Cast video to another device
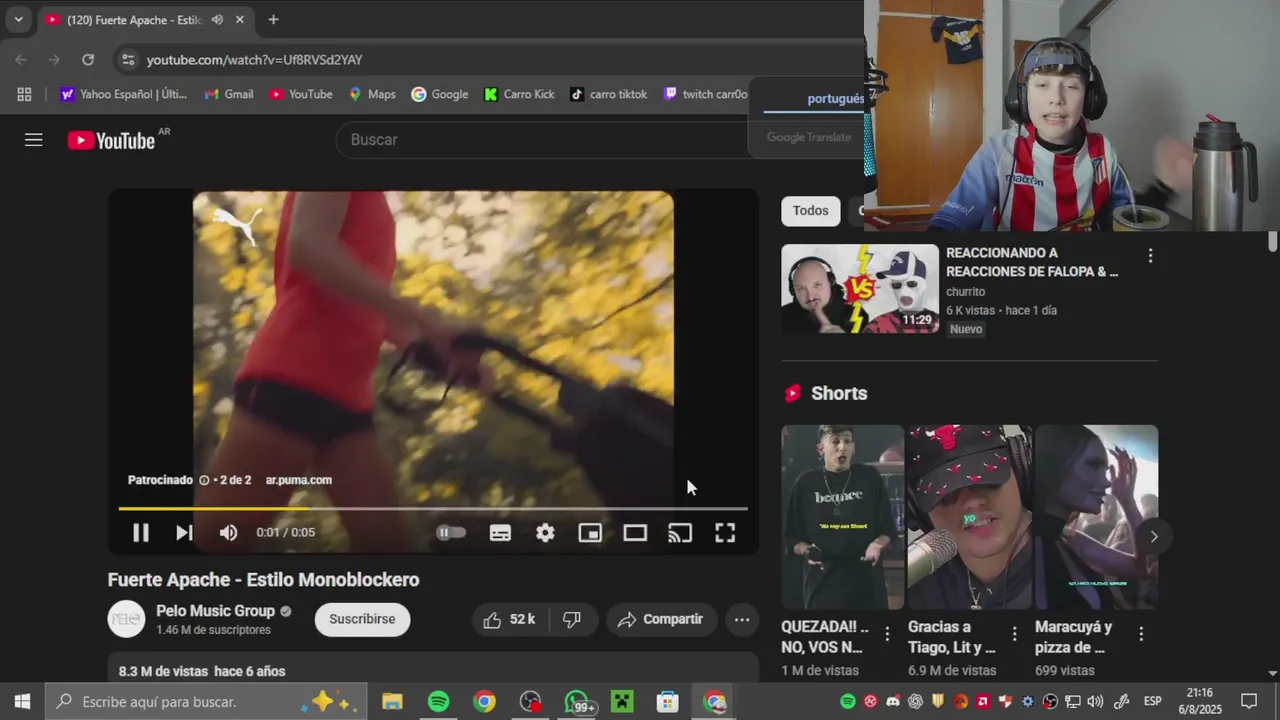The height and width of the screenshot is (720, 1280). click(680, 533)
